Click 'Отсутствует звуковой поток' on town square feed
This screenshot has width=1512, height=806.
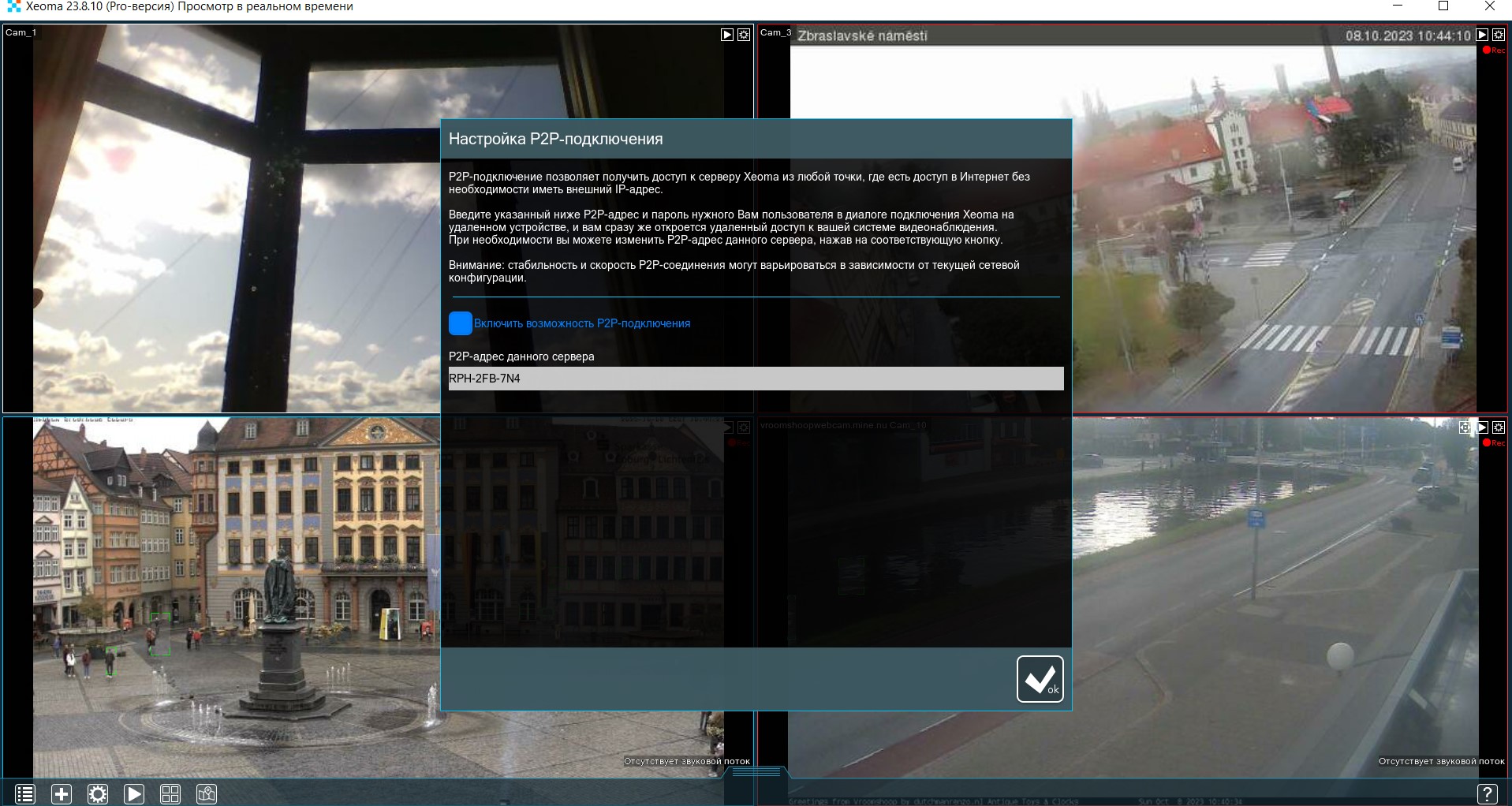point(687,762)
